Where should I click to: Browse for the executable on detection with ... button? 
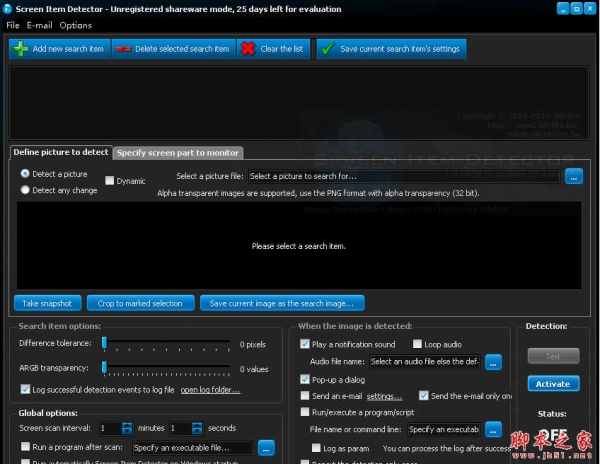[493, 430]
